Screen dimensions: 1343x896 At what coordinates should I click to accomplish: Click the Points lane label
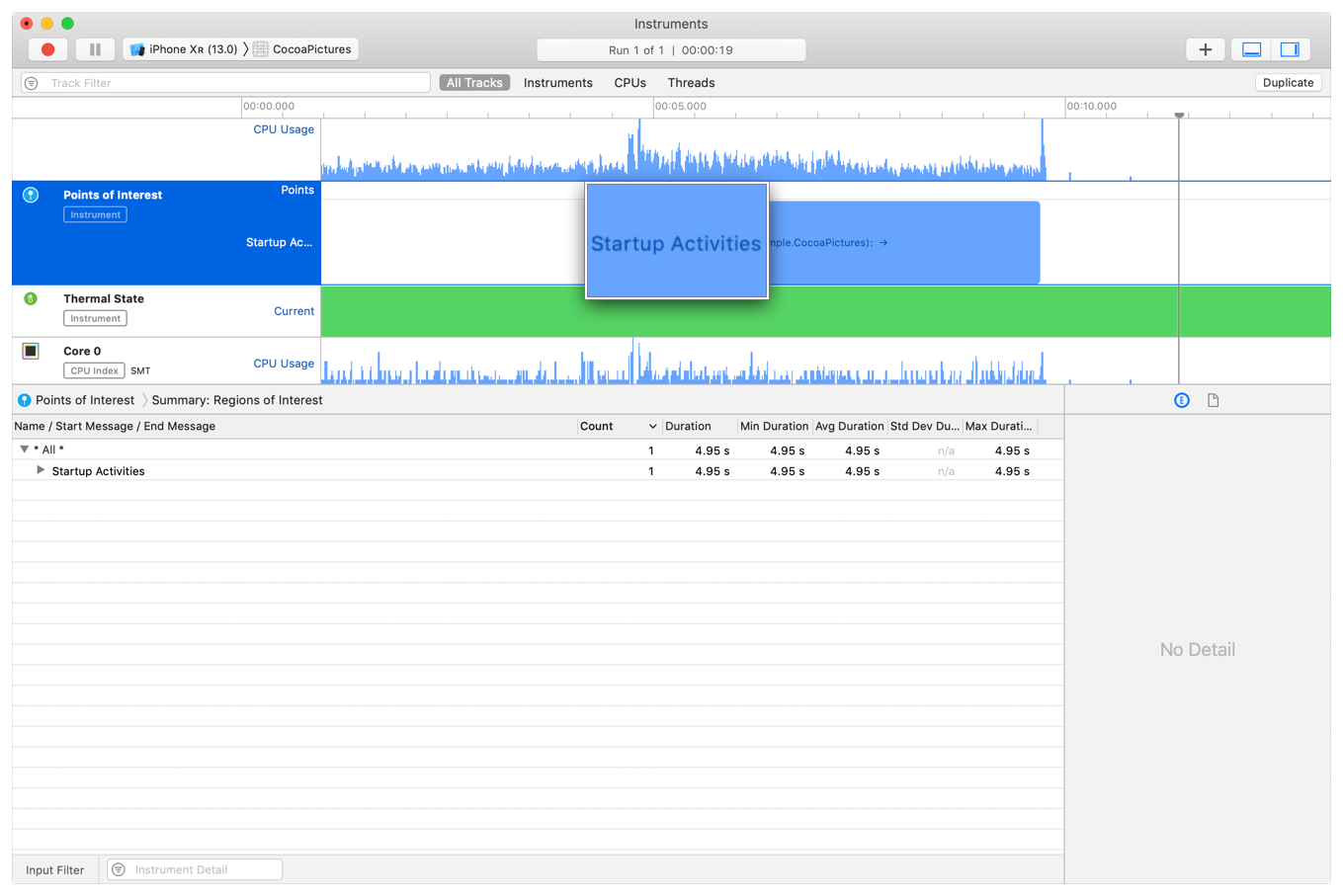pyautogui.click(x=297, y=190)
